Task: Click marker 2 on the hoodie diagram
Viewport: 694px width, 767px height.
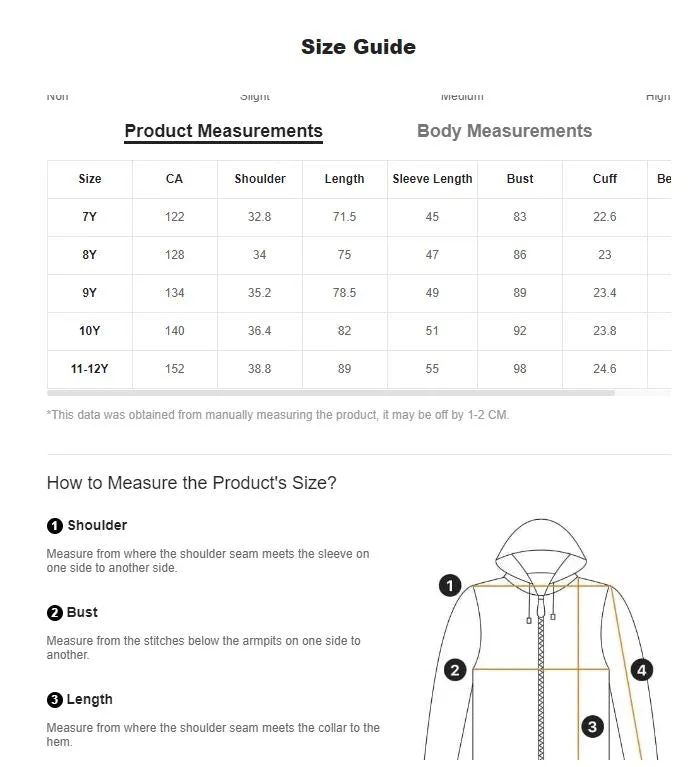Action: coord(455,670)
